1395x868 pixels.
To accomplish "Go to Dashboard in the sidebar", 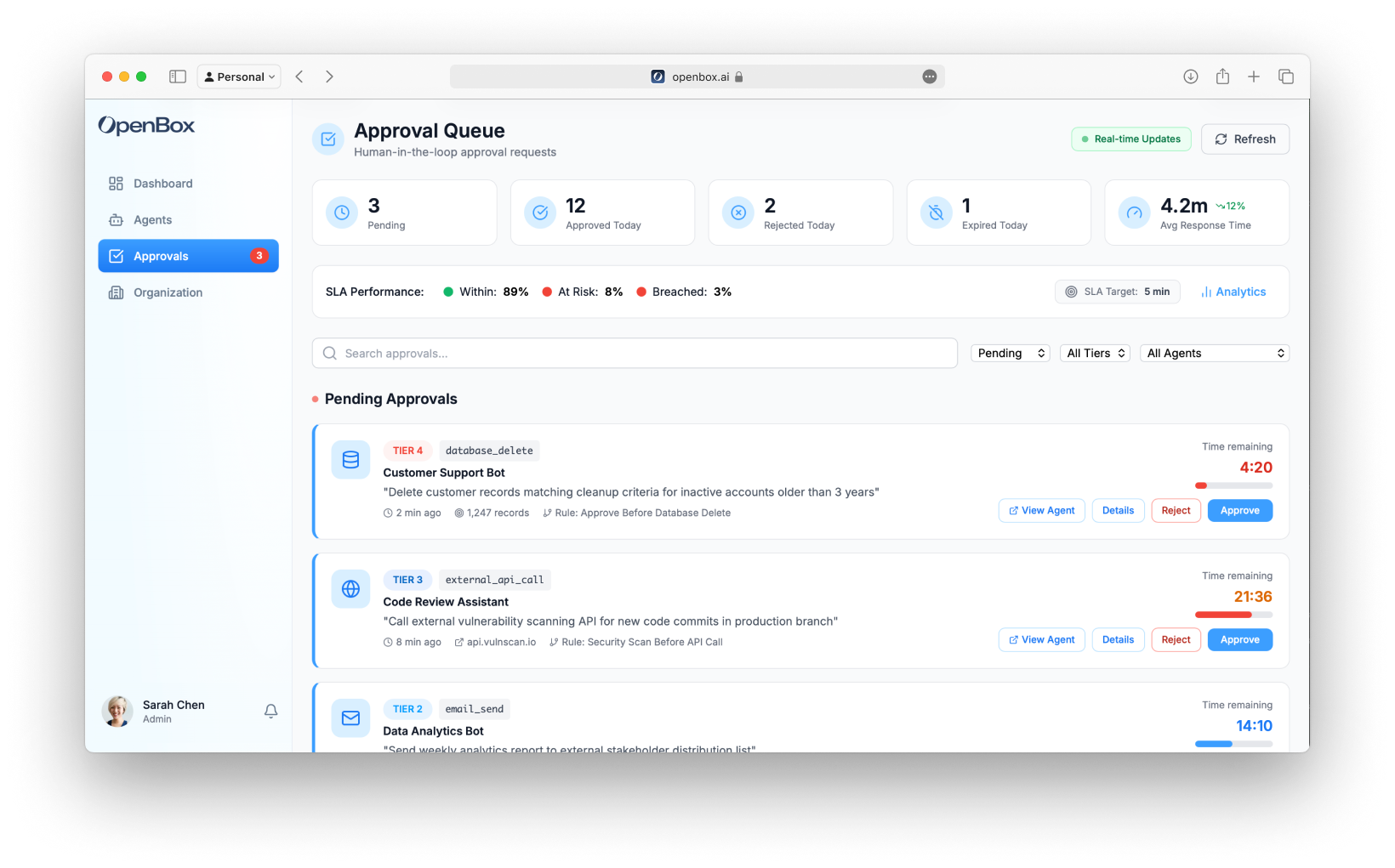I will click(162, 184).
